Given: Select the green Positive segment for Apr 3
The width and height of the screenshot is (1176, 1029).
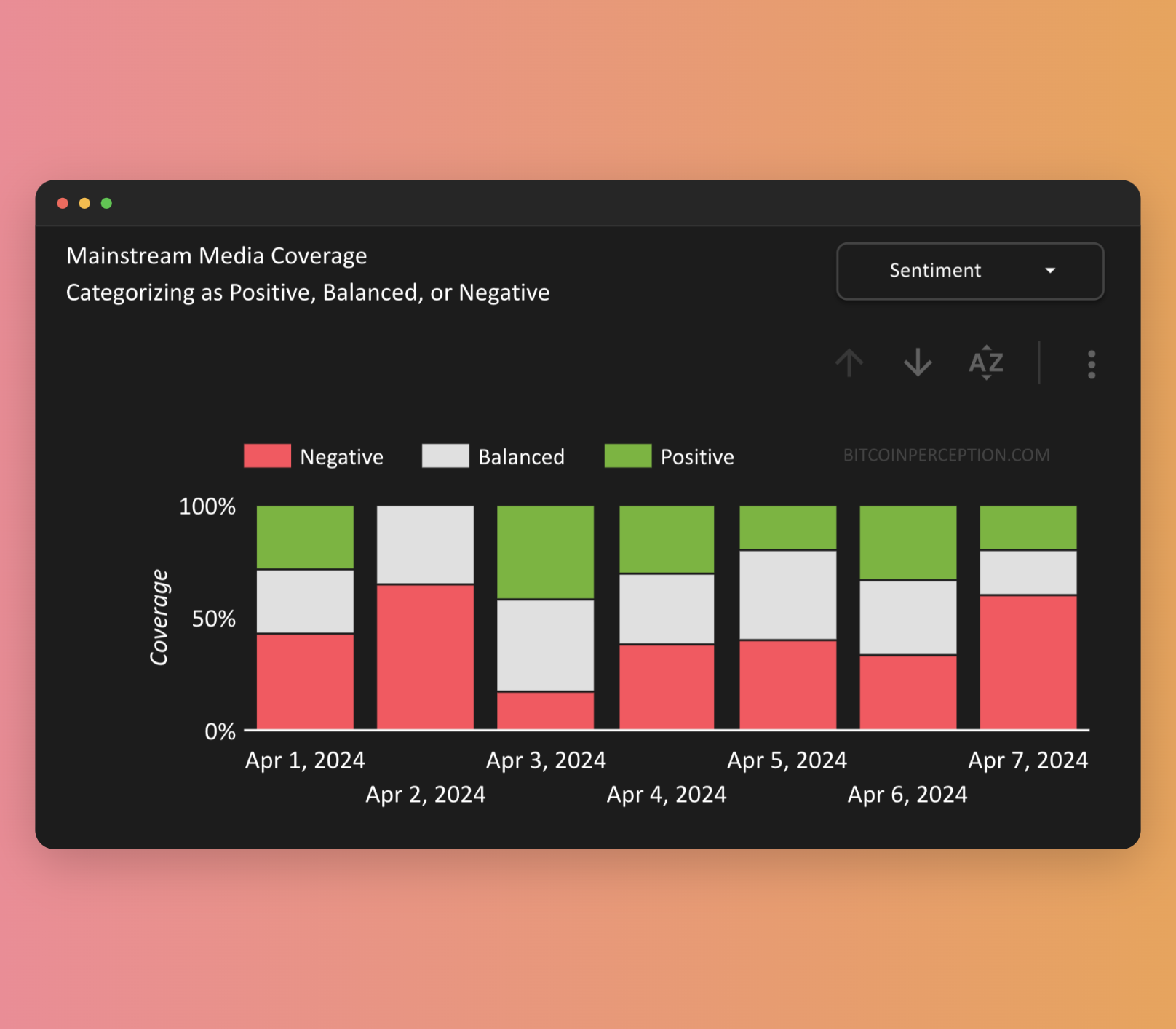Looking at the screenshot, I should [545, 552].
